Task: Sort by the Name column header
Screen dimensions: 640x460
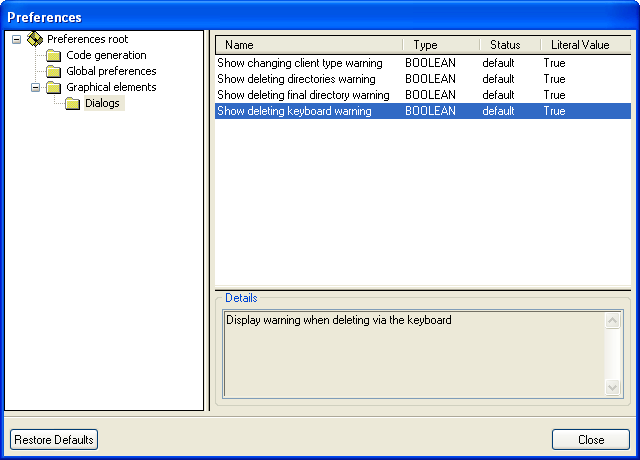Action: coord(308,45)
